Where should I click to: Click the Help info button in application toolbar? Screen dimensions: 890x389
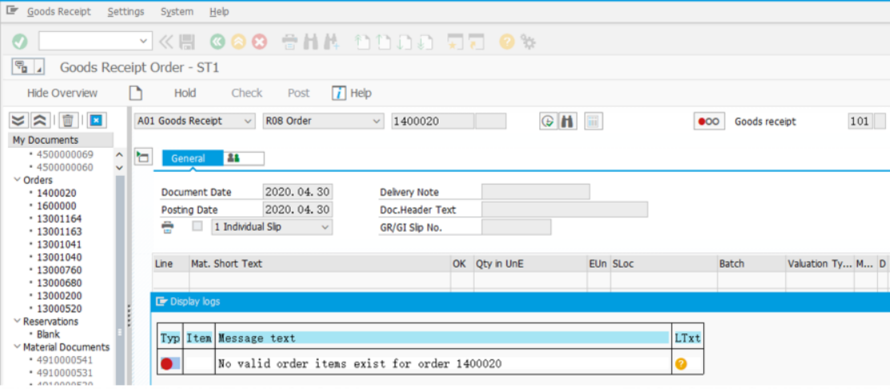(352, 93)
